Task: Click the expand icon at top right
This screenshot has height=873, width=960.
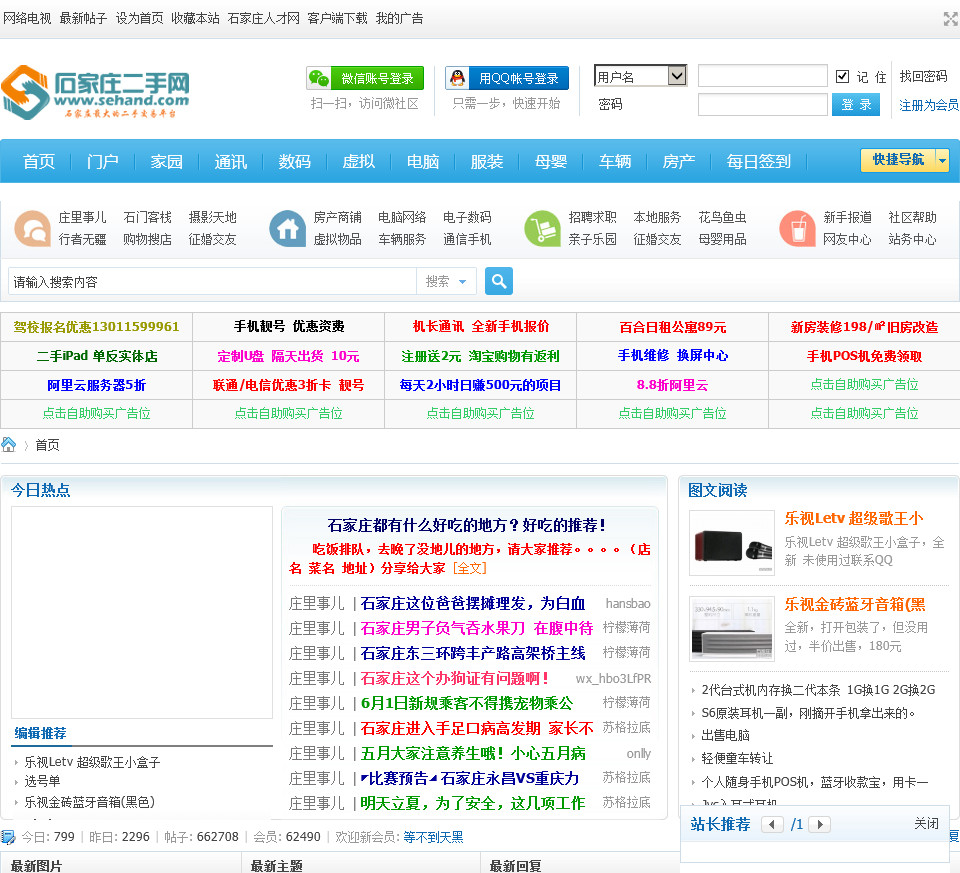Action: (950, 19)
